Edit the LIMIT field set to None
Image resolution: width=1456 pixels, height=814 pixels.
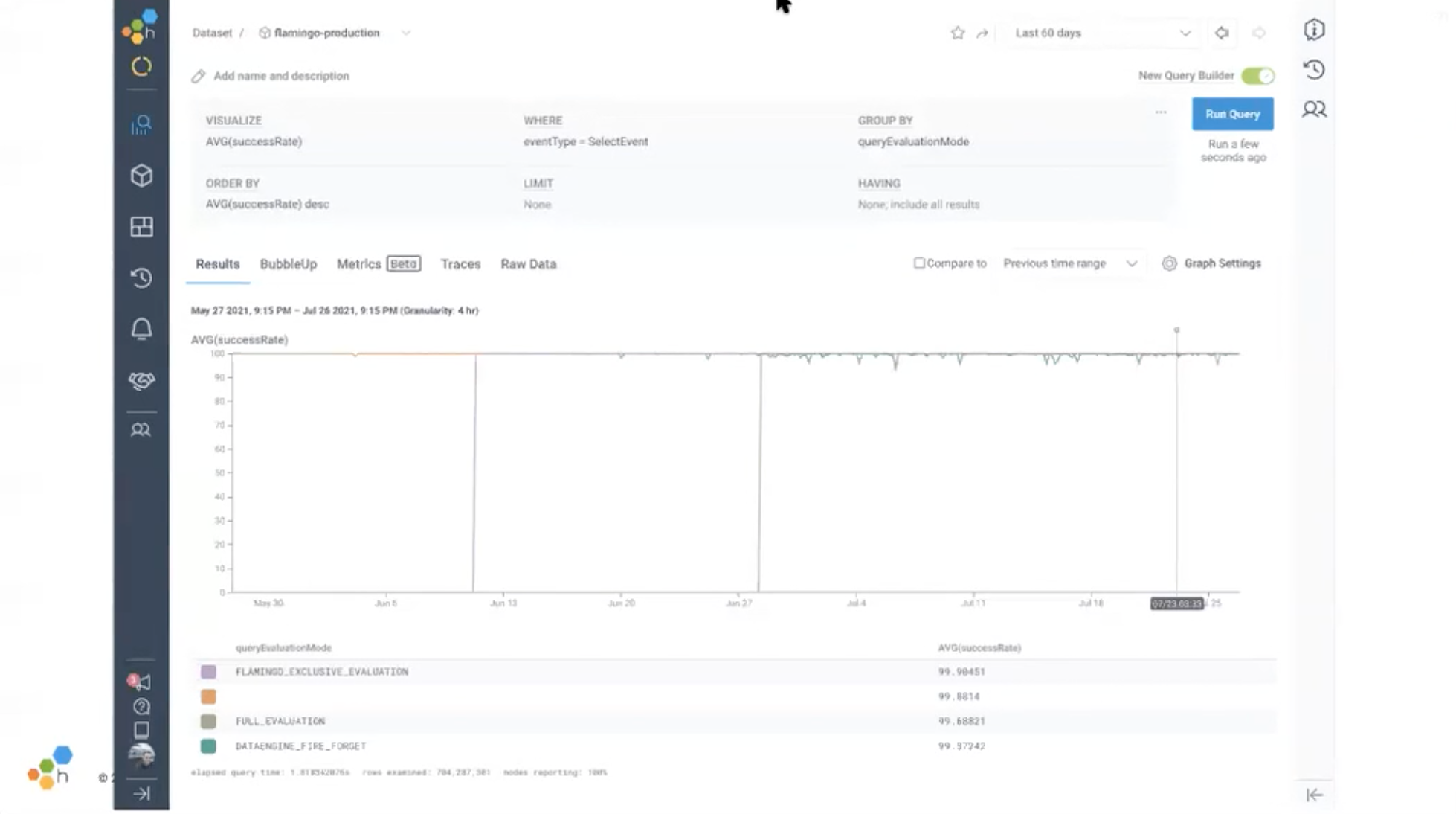(537, 204)
